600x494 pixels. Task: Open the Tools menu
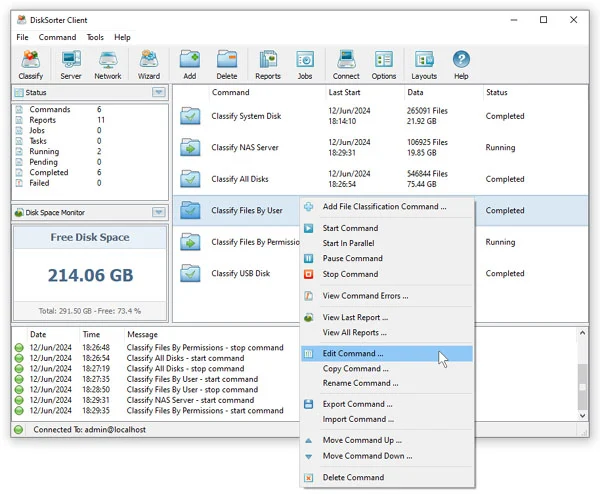tap(95, 37)
